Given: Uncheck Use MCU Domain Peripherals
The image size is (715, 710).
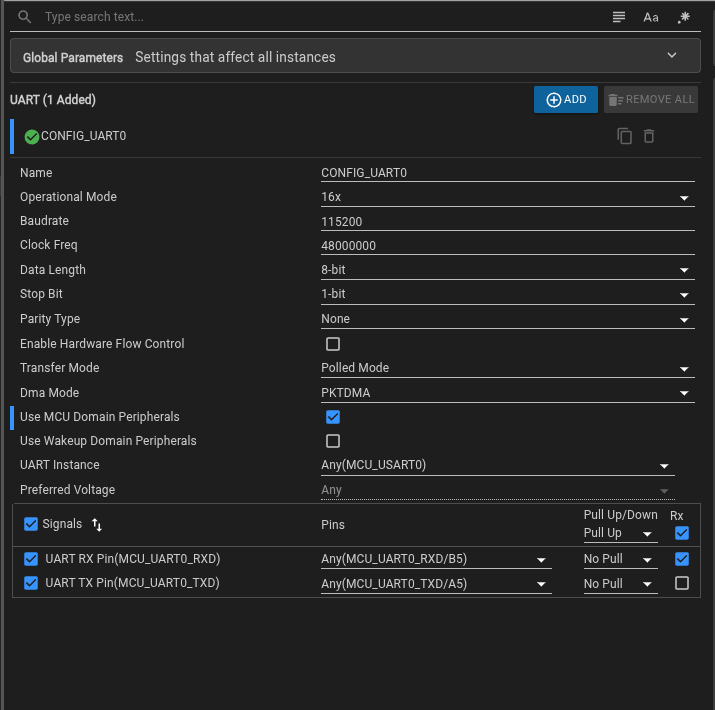Looking at the screenshot, I should pyautogui.click(x=333, y=417).
